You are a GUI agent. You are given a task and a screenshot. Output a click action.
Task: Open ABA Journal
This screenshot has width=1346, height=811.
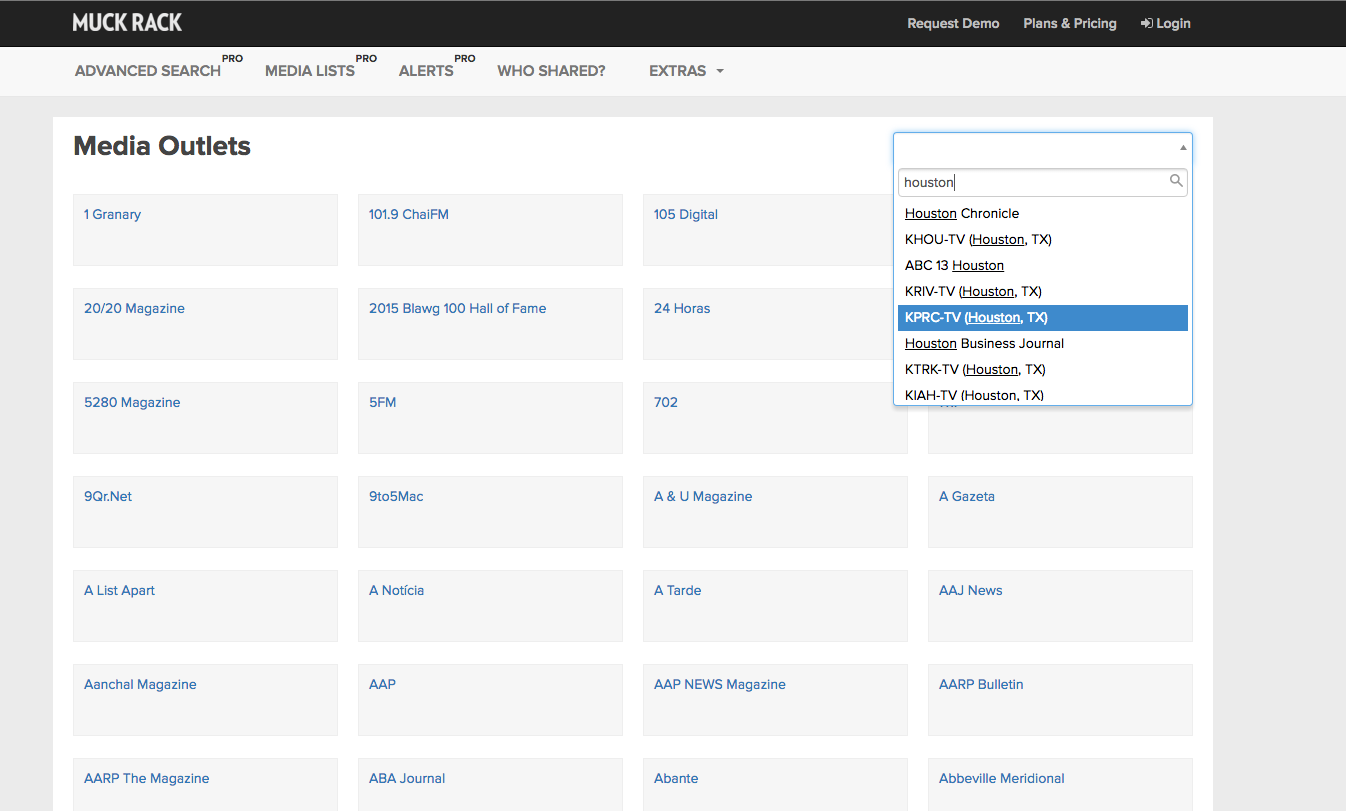[407, 778]
